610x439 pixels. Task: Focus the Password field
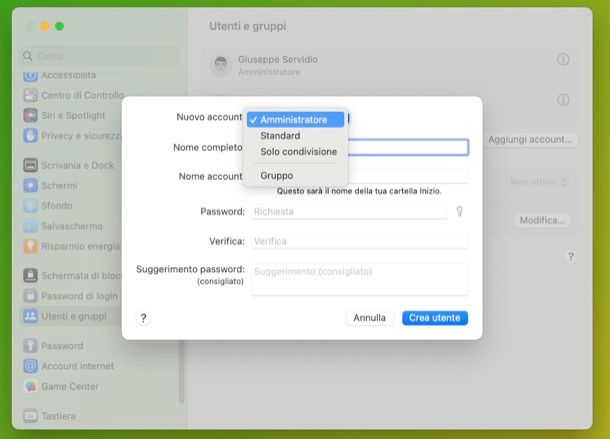click(349, 211)
